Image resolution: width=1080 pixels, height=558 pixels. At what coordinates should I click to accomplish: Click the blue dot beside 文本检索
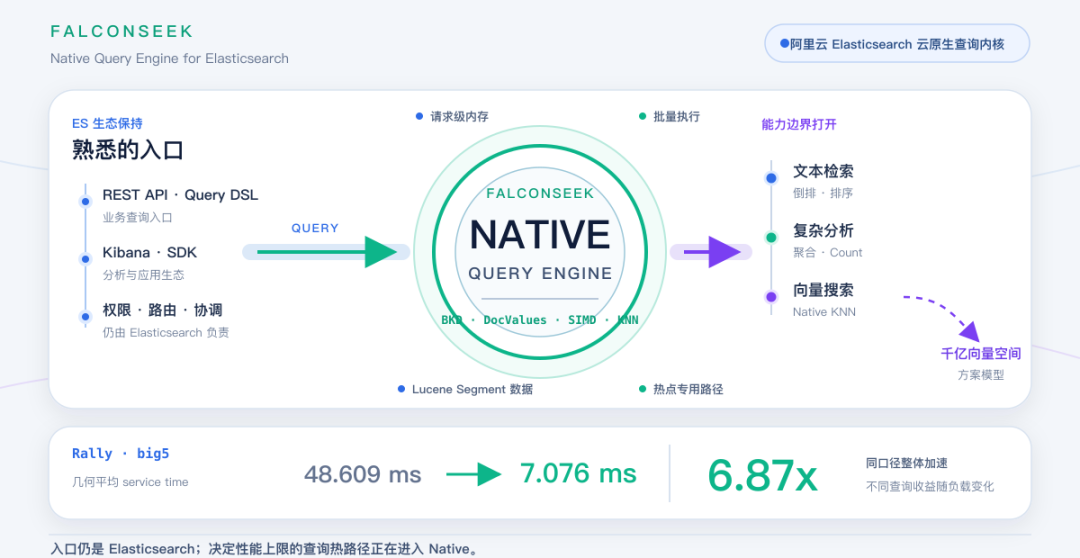click(771, 178)
